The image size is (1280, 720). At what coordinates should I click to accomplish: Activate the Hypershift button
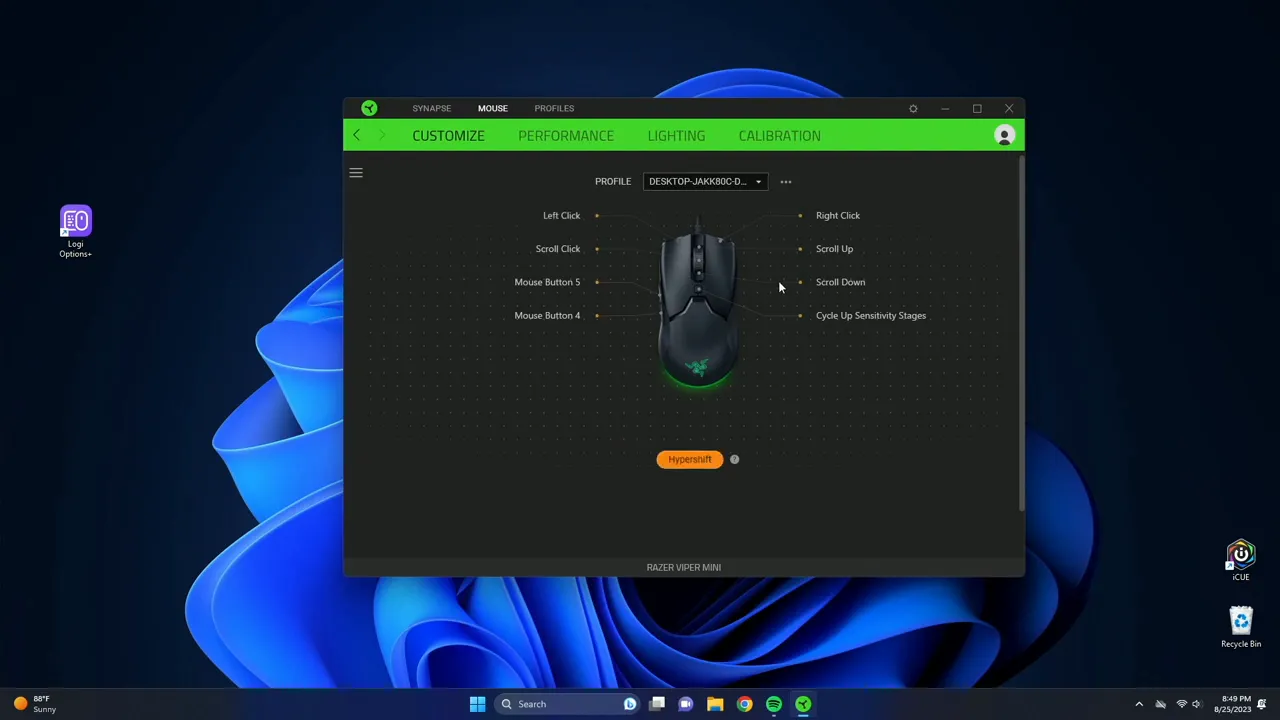coord(689,459)
